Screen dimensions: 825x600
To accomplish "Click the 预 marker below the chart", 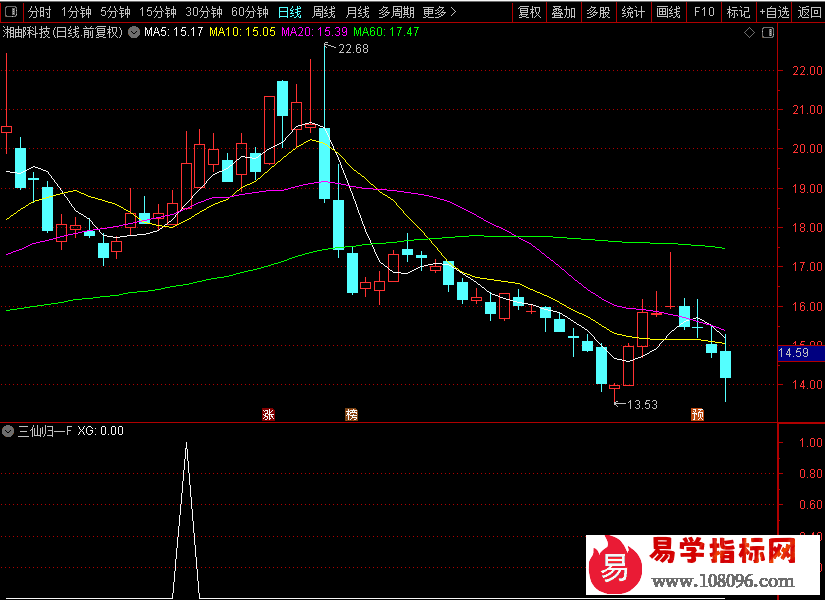I will [698, 415].
